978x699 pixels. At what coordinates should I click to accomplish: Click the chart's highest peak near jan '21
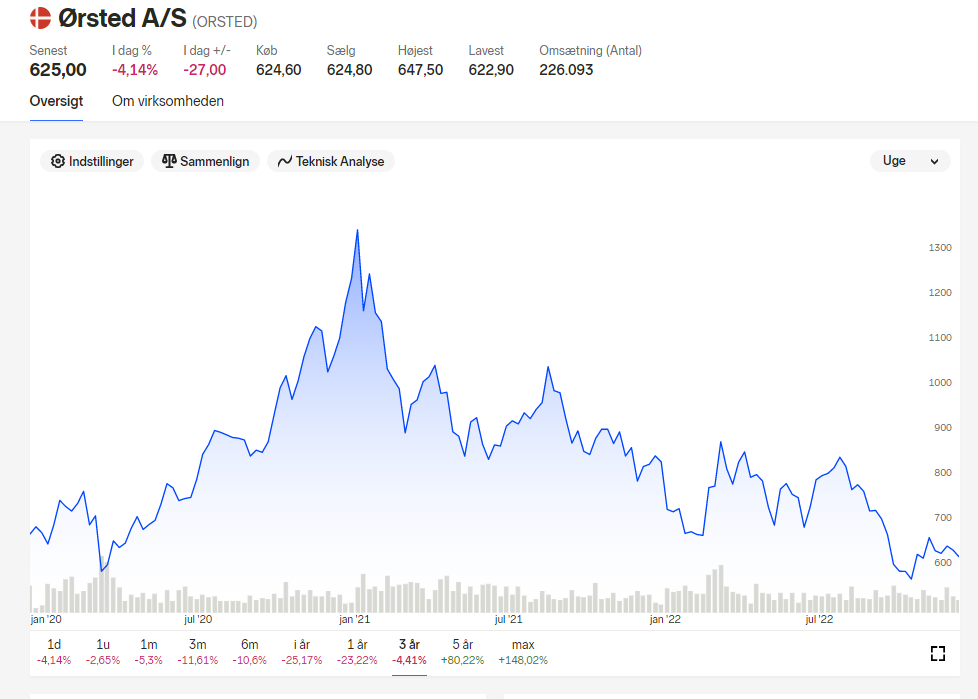point(357,231)
